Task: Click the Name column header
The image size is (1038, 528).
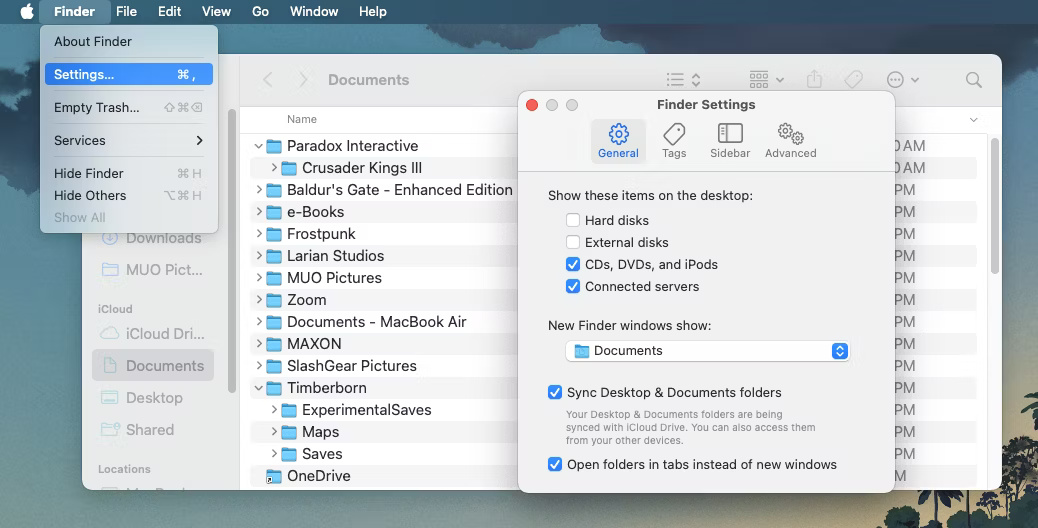Action: [x=302, y=119]
